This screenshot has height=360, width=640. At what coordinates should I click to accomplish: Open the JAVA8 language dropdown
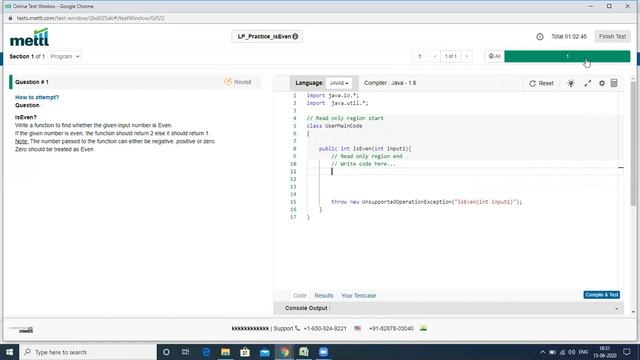pyautogui.click(x=339, y=83)
